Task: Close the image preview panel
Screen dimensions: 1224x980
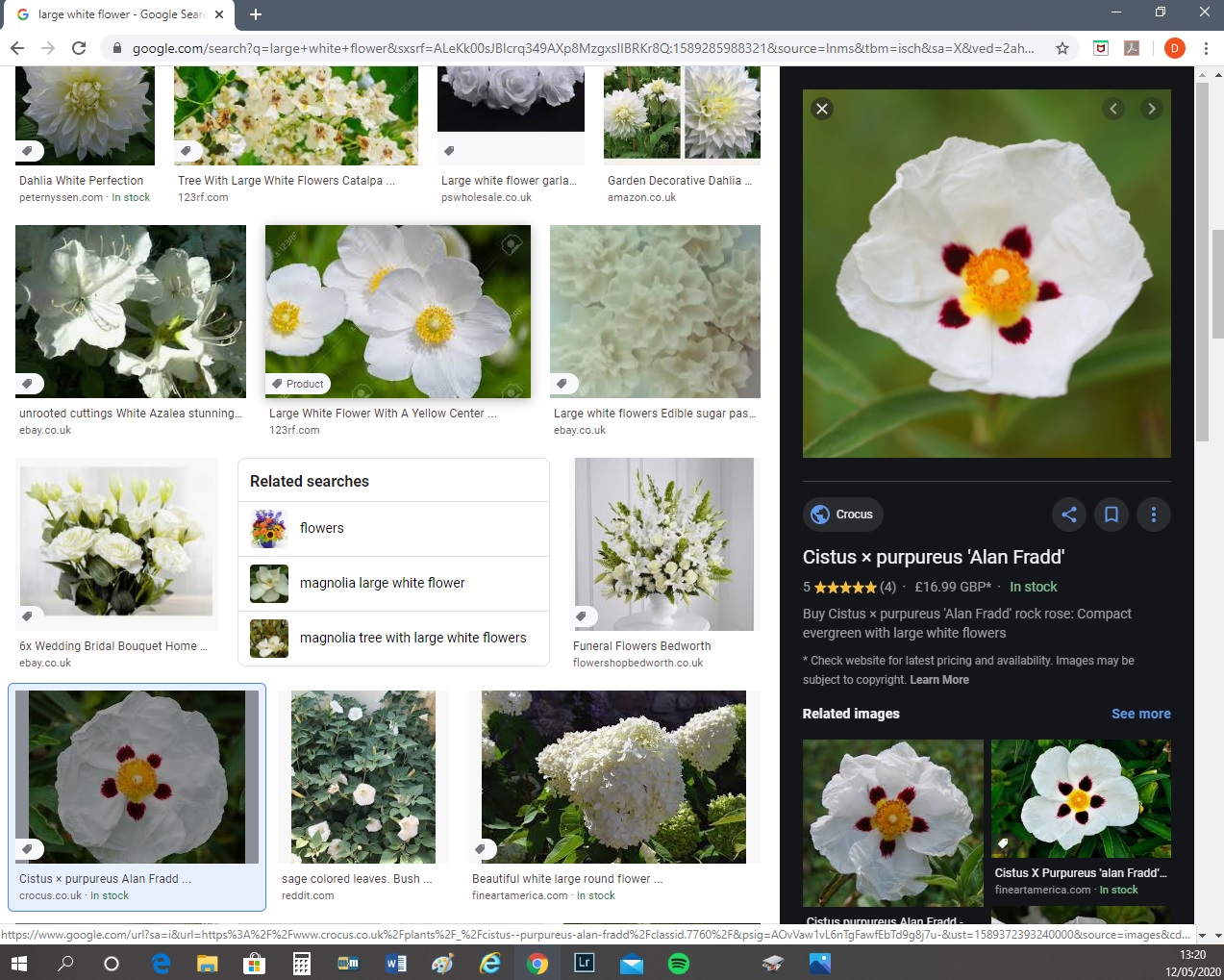Action: tap(822, 109)
